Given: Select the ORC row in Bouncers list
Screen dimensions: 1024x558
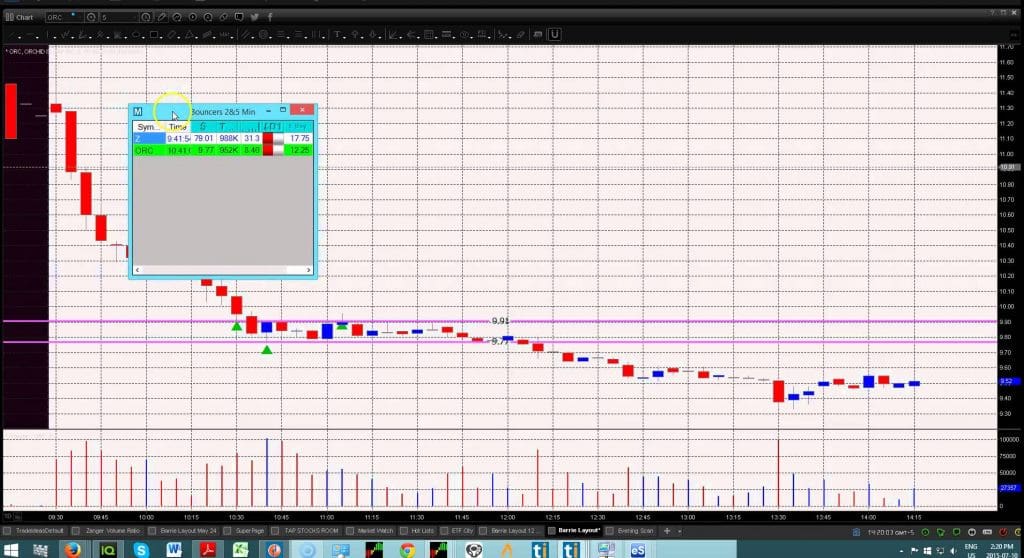Looking at the screenshot, I should coord(223,150).
